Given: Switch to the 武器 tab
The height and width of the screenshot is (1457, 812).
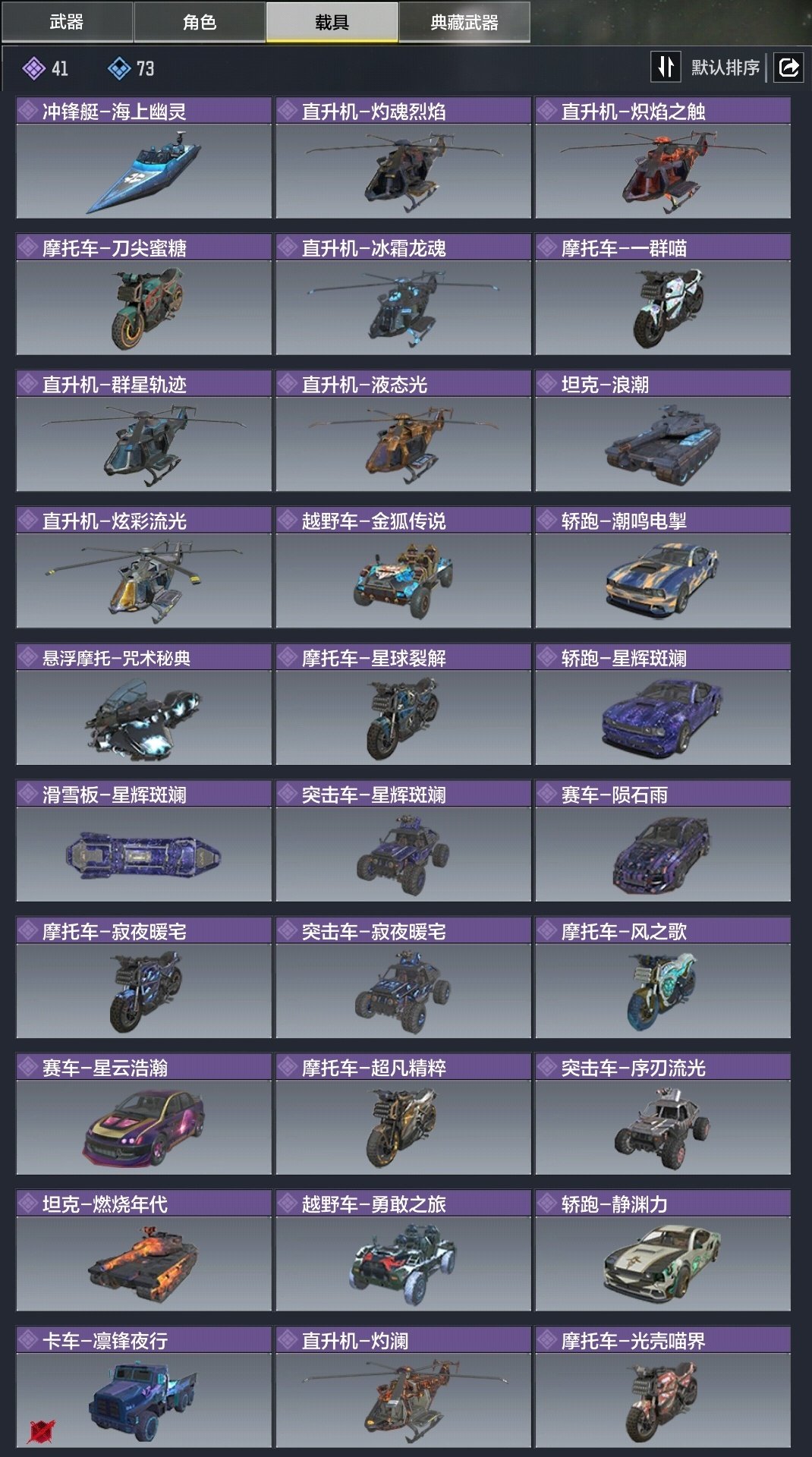Looking at the screenshot, I should click(67, 22).
